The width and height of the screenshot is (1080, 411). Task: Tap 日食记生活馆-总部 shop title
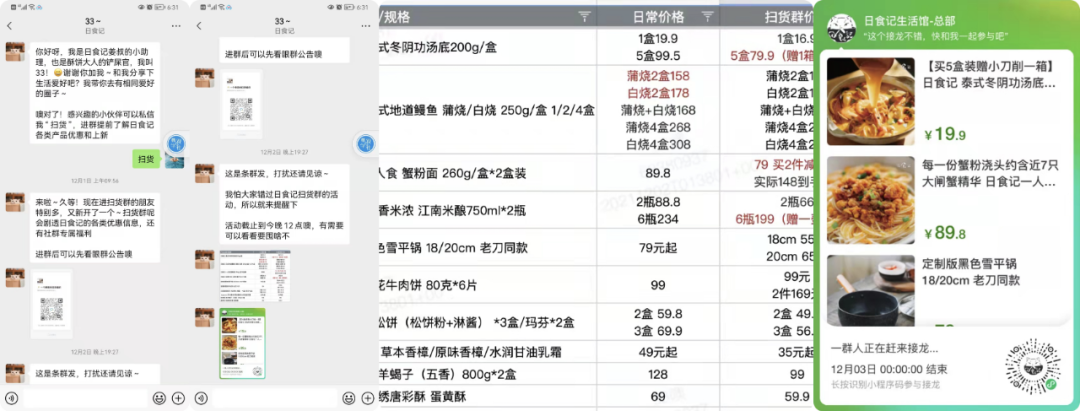[x=910, y=21]
